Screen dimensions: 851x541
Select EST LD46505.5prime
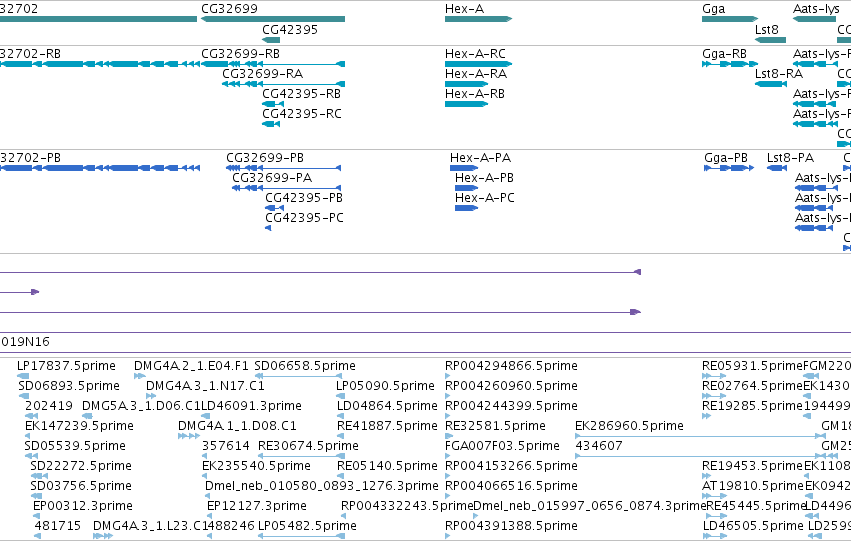click(x=753, y=526)
